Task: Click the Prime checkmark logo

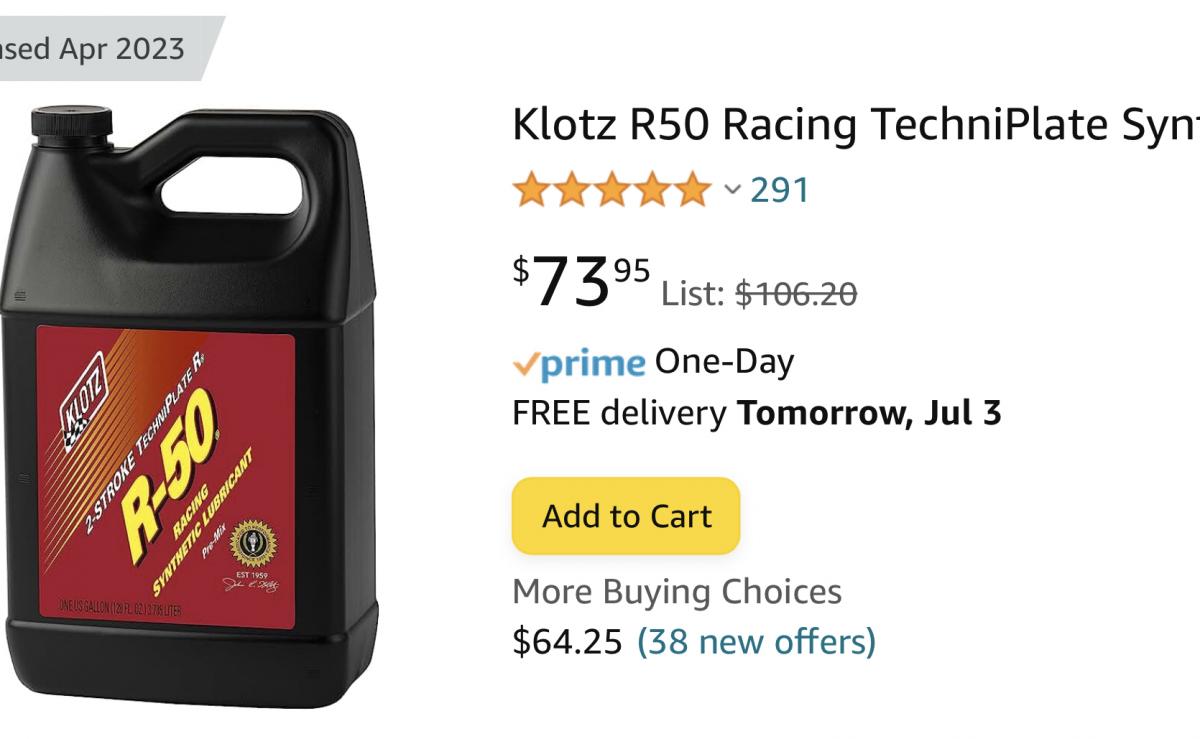Action: point(579,363)
